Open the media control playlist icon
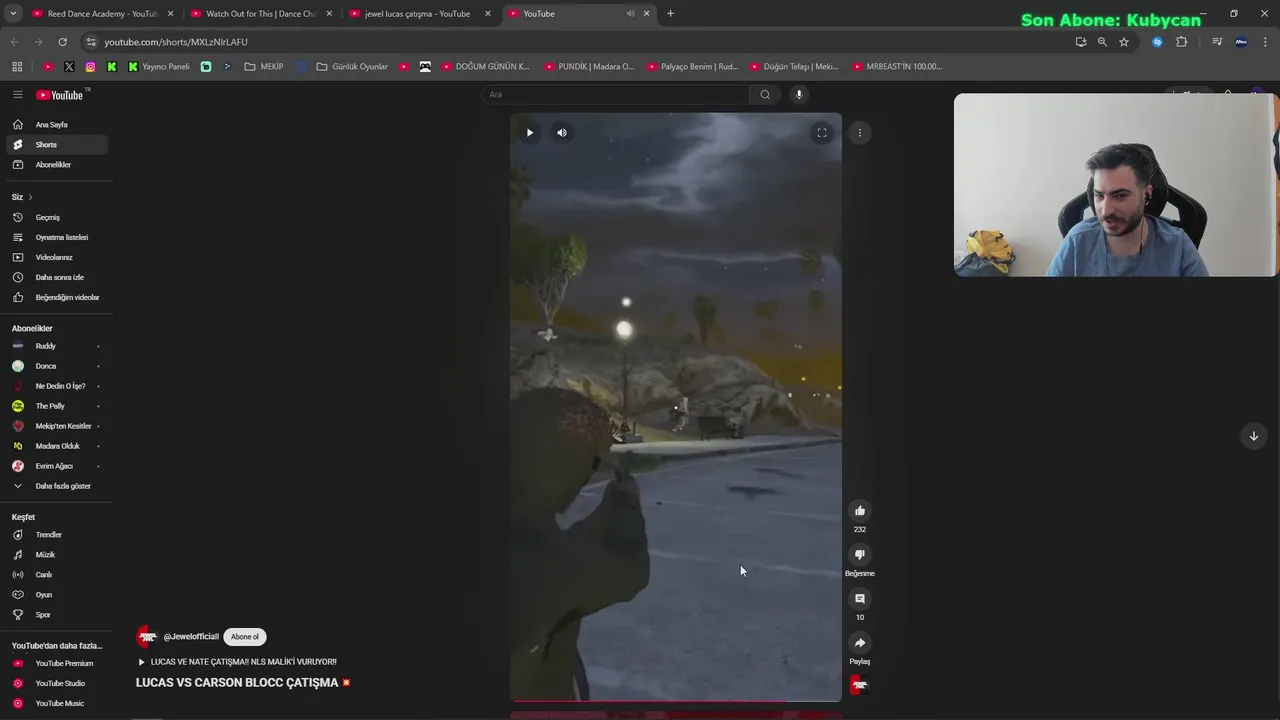The height and width of the screenshot is (720, 1280). (1217, 42)
